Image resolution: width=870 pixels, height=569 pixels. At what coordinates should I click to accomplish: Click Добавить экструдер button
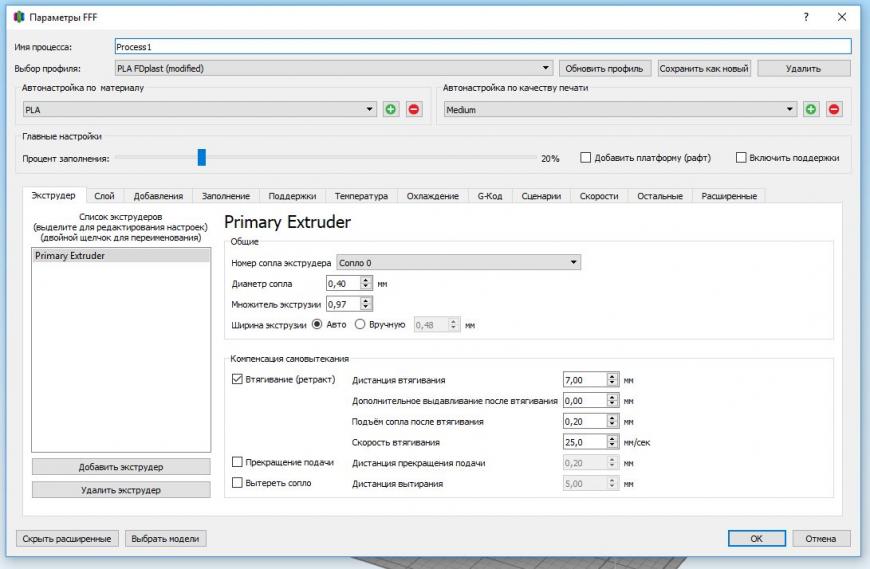click(121, 466)
